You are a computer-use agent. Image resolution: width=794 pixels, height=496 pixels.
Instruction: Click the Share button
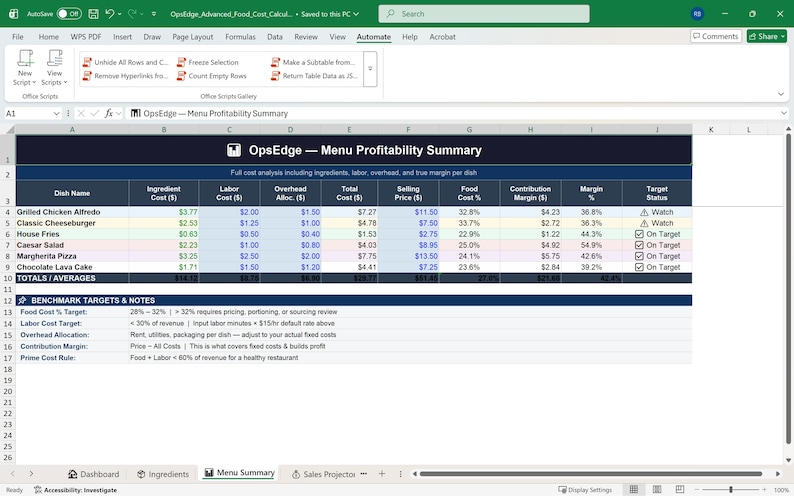(x=766, y=36)
